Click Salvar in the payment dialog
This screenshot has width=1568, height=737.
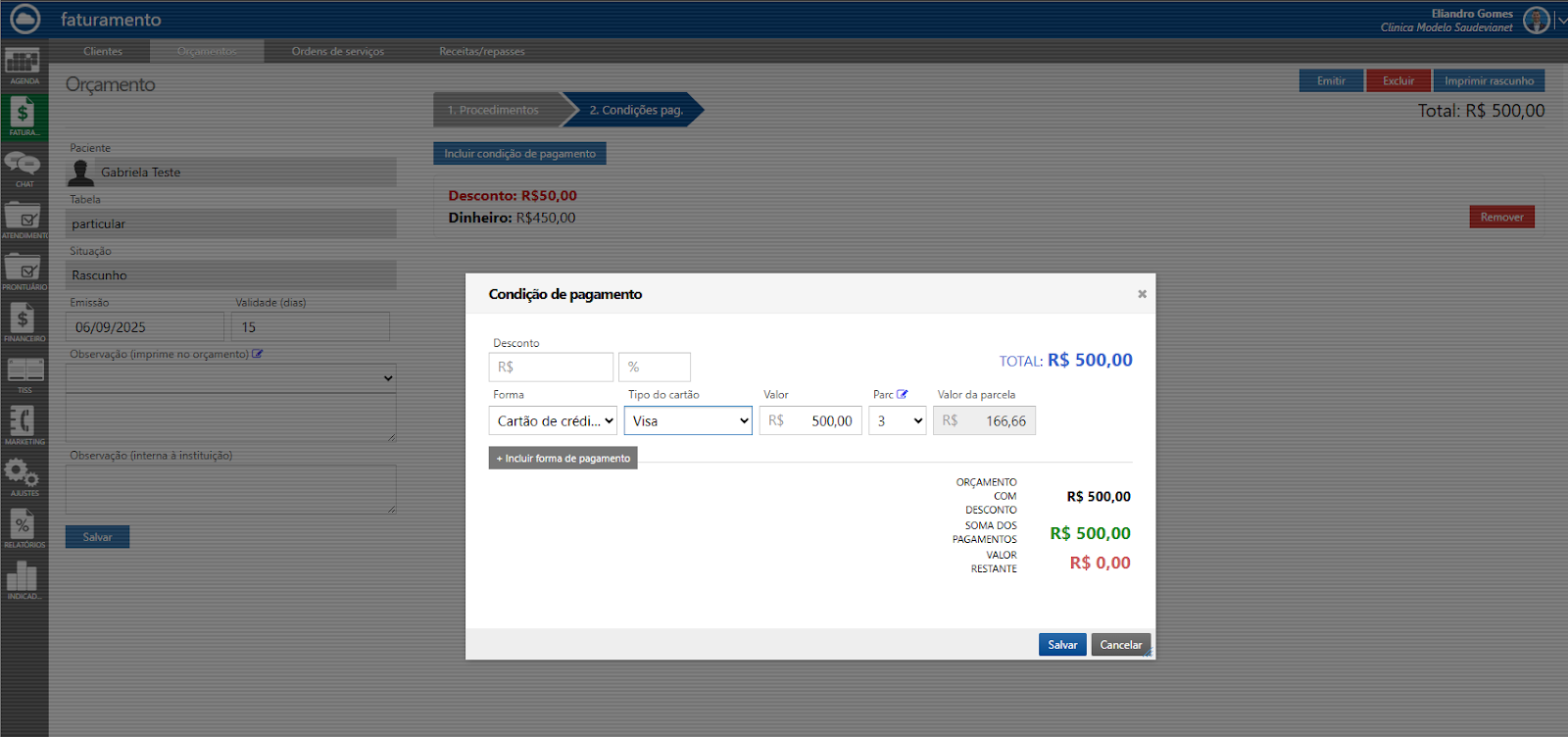(1062, 645)
